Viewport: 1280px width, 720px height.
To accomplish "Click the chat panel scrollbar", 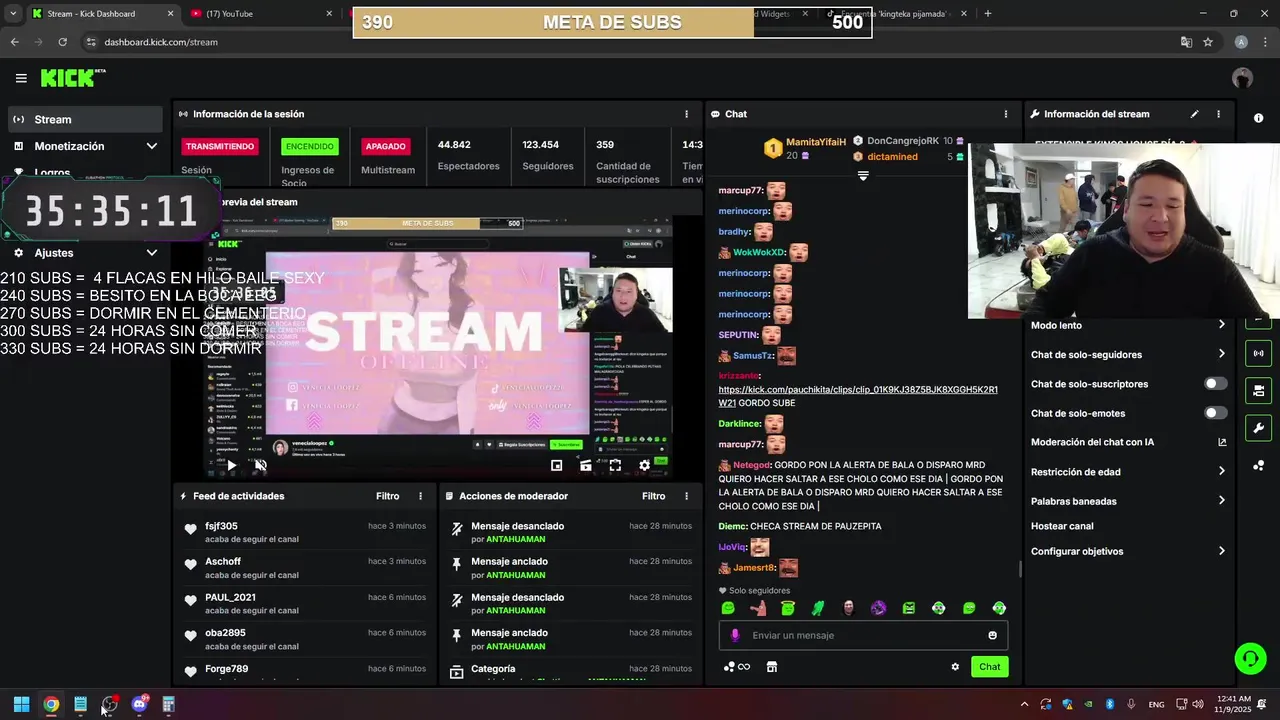I will coord(1019,569).
